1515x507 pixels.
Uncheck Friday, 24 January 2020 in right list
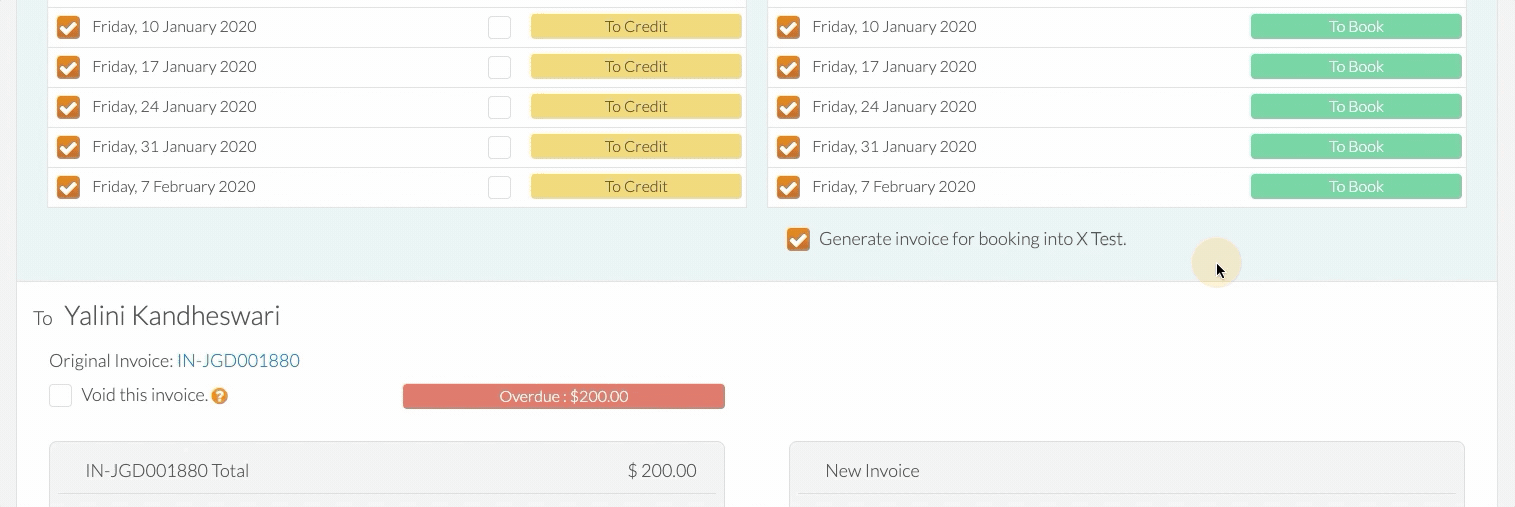(x=788, y=107)
